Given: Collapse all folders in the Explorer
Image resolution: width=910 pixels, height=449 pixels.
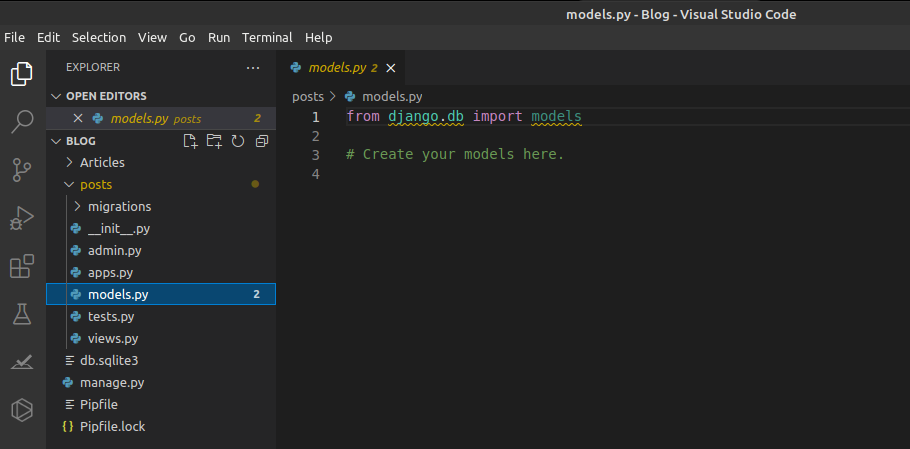Looking at the screenshot, I should (262, 141).
